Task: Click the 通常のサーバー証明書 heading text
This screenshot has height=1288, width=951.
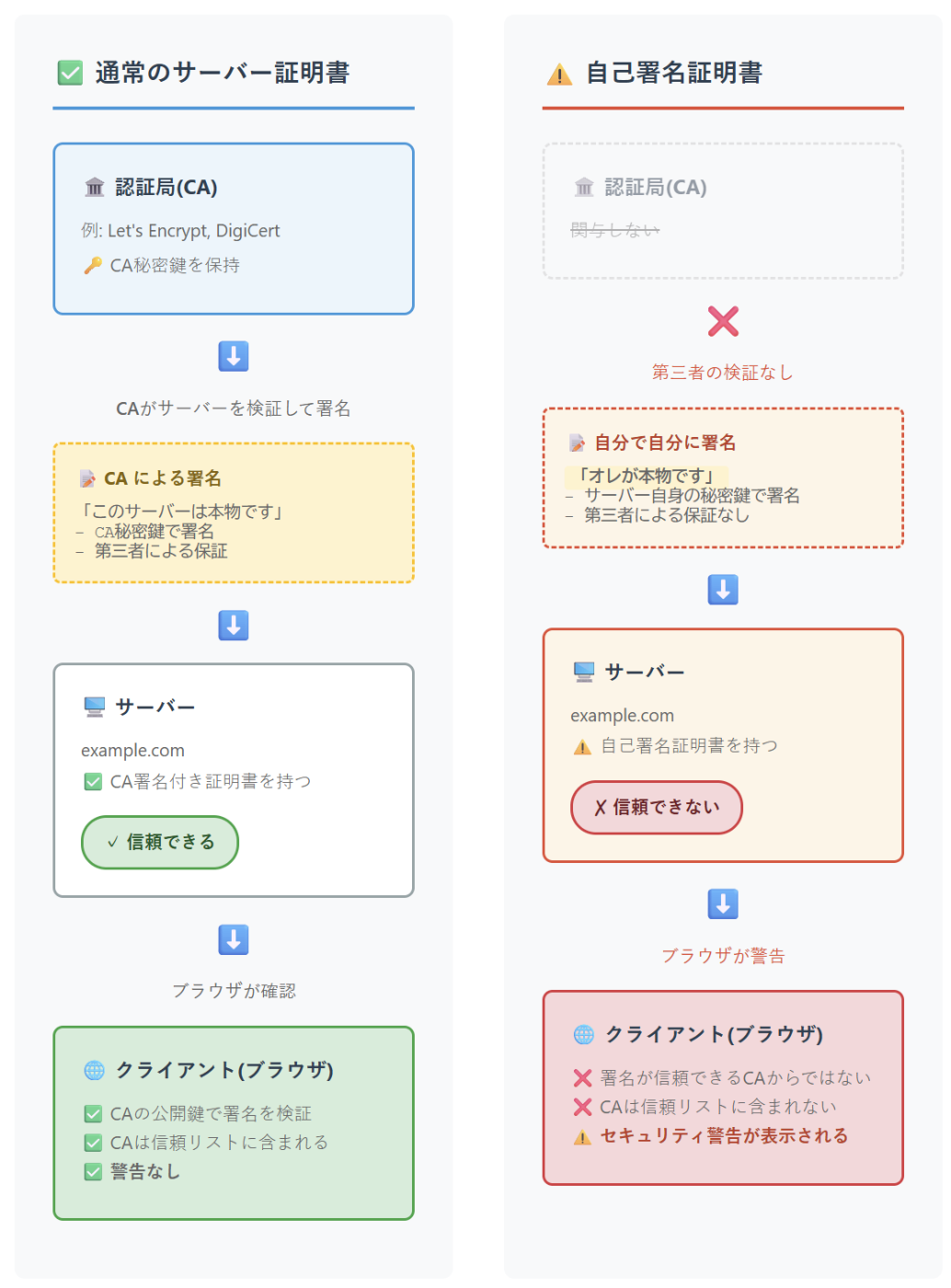Action: coord(222,73)
